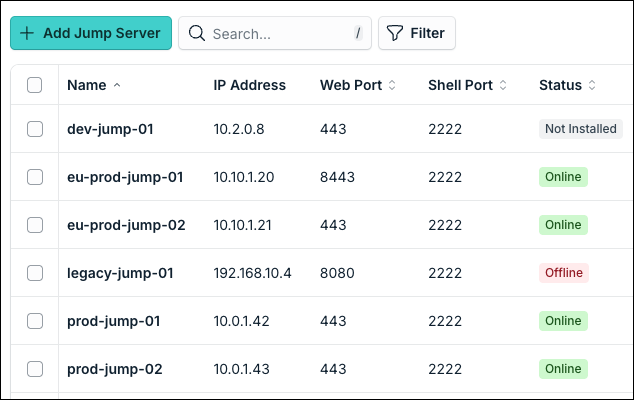Open the dev-jump-01 server name
Screen dimensions: 634x400
(x=110, y=129)
